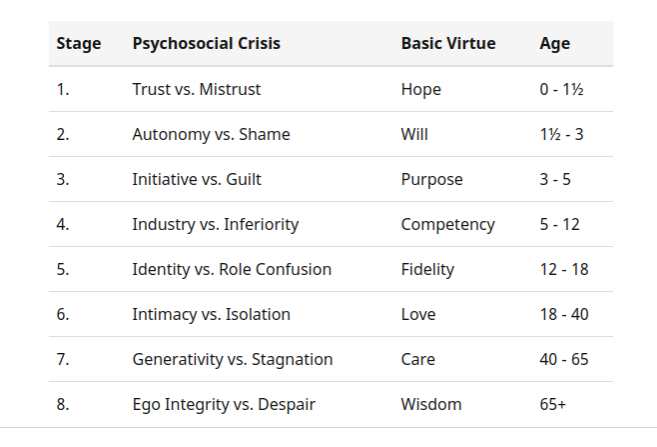This screenshot has width=657, height=447.
Task: Click the Initiative vs. Guilt text
Action: [x=197, y=179]
